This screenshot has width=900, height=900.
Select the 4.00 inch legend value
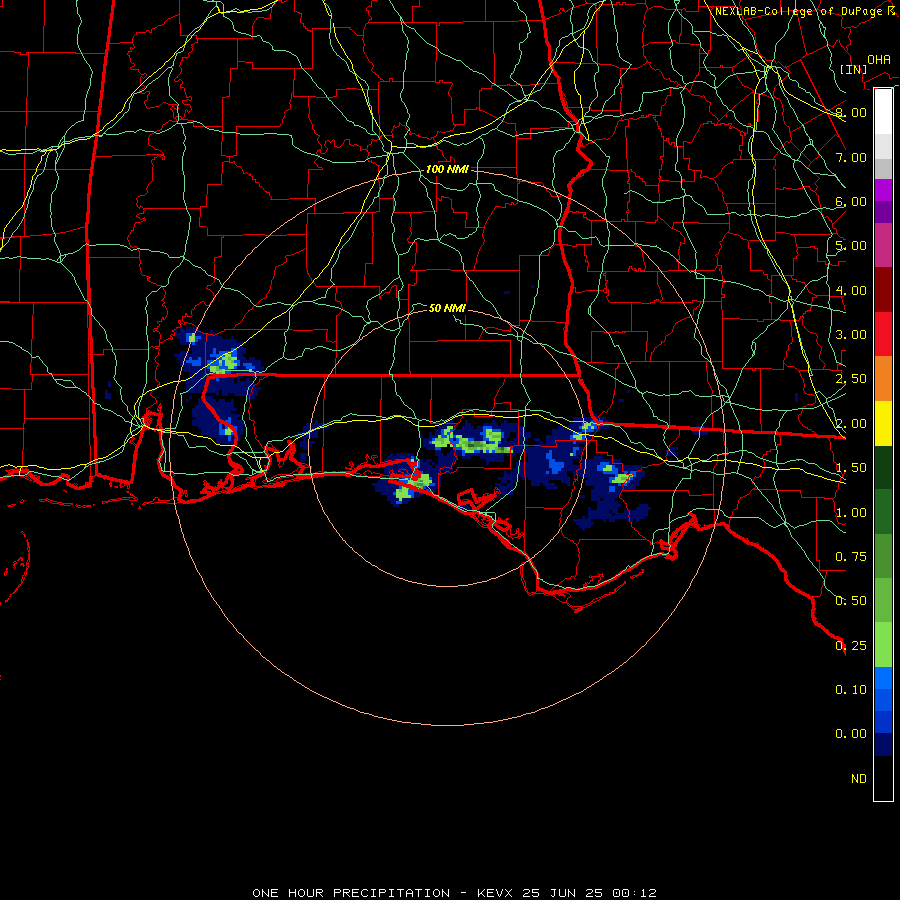[x=851, y=290]
